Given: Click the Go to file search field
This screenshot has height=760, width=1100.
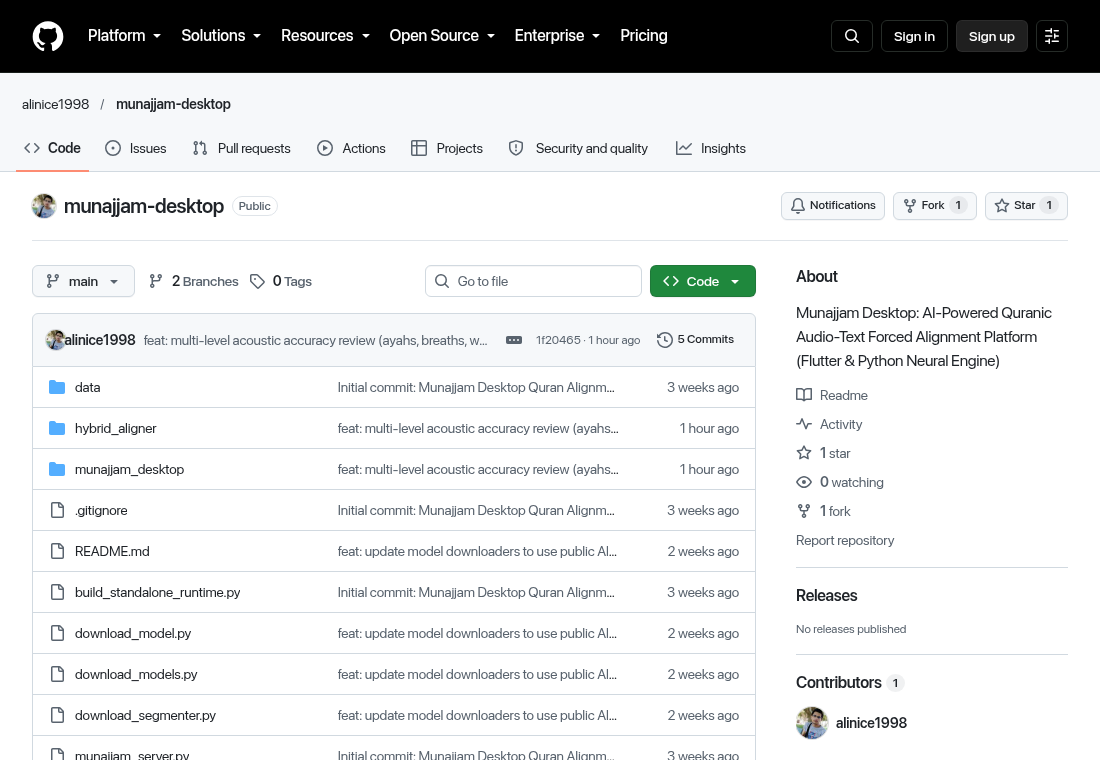Looking at the screenshot, I should coord(533,281).
